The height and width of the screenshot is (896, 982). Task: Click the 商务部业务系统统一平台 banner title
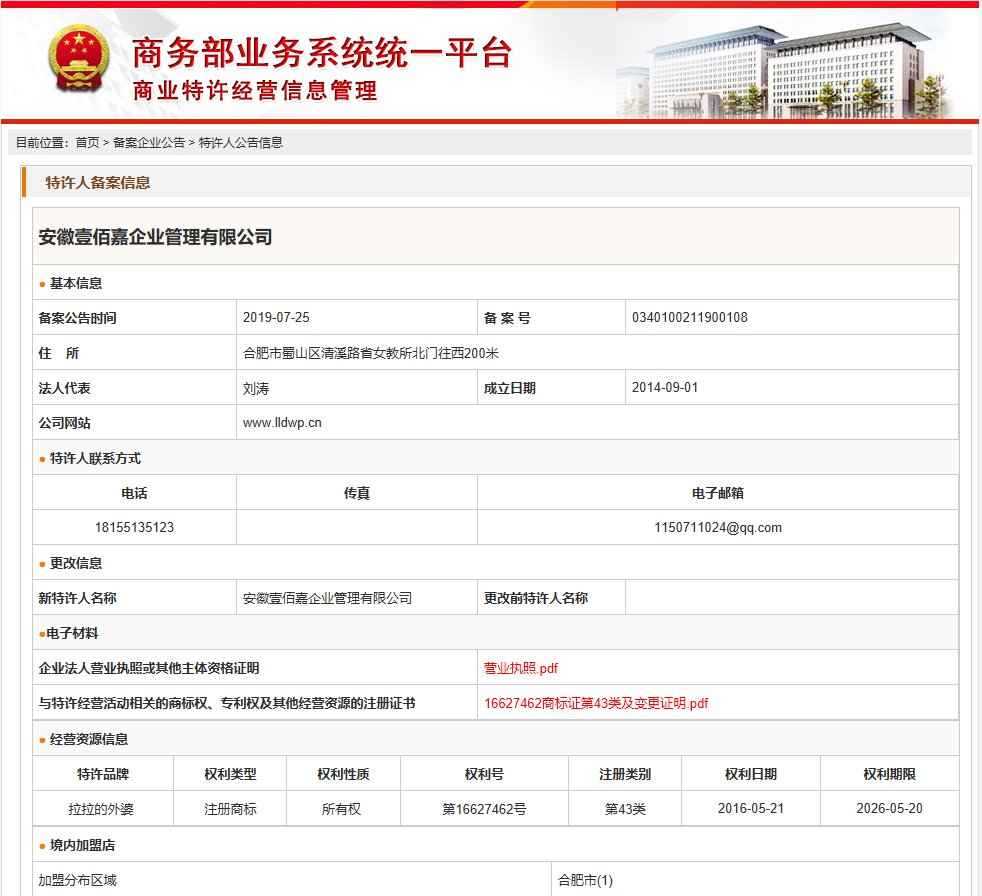click(322, 53)
